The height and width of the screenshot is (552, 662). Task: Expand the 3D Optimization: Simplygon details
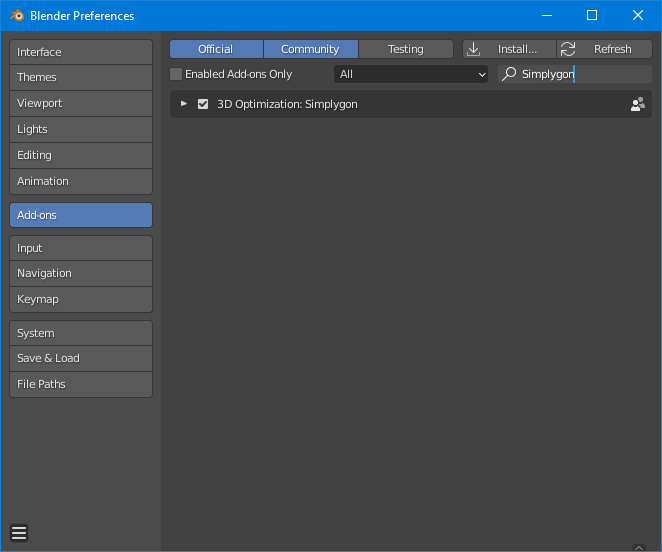[184, 103]
